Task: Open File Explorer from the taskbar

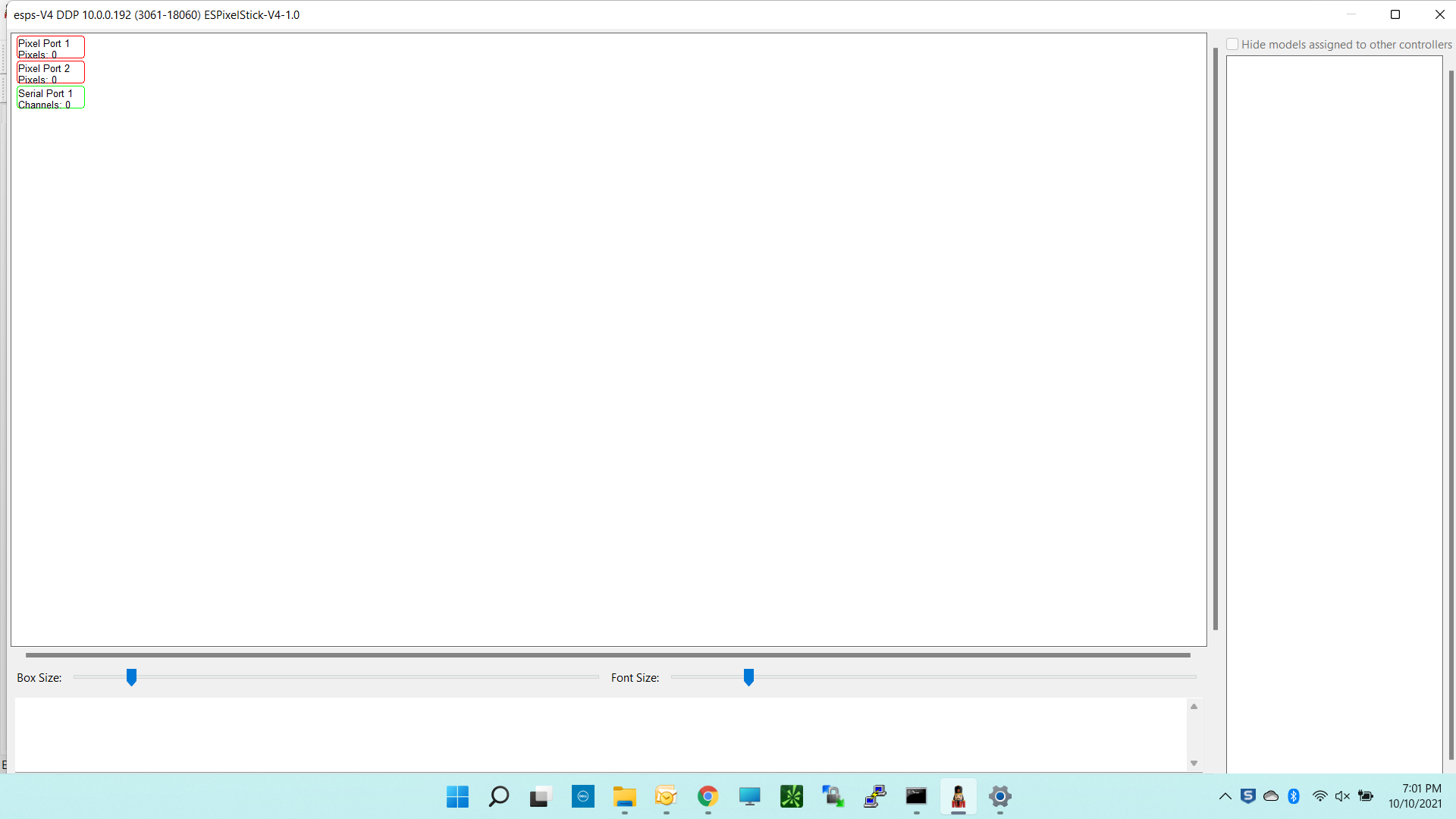Action: tap(624, 796)
